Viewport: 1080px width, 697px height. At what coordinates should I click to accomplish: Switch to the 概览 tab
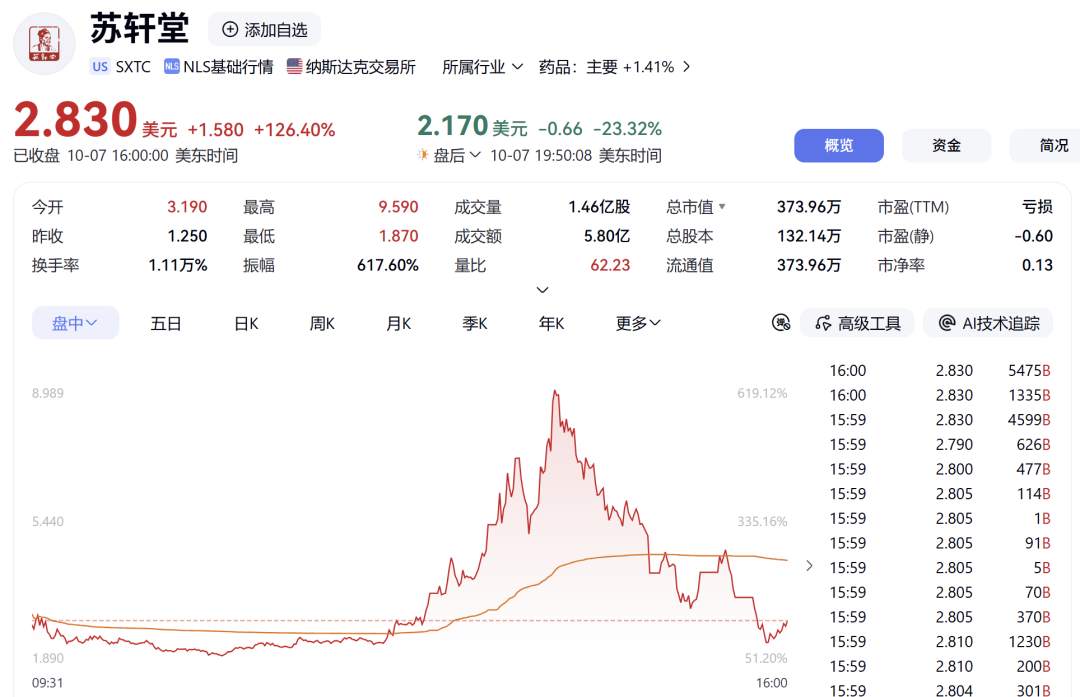point(838,145)
